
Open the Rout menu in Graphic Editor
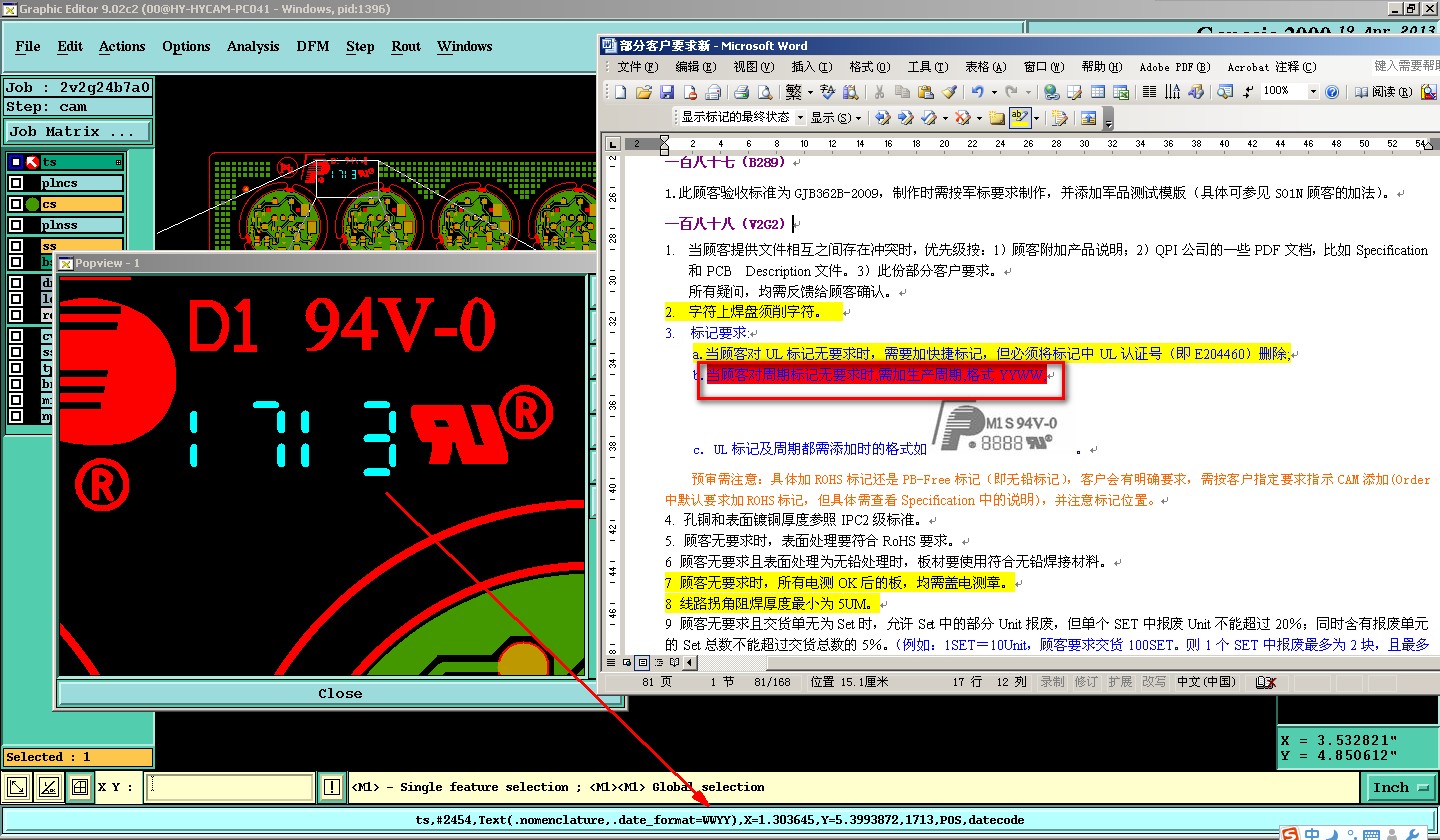click(x=406, y=46)
